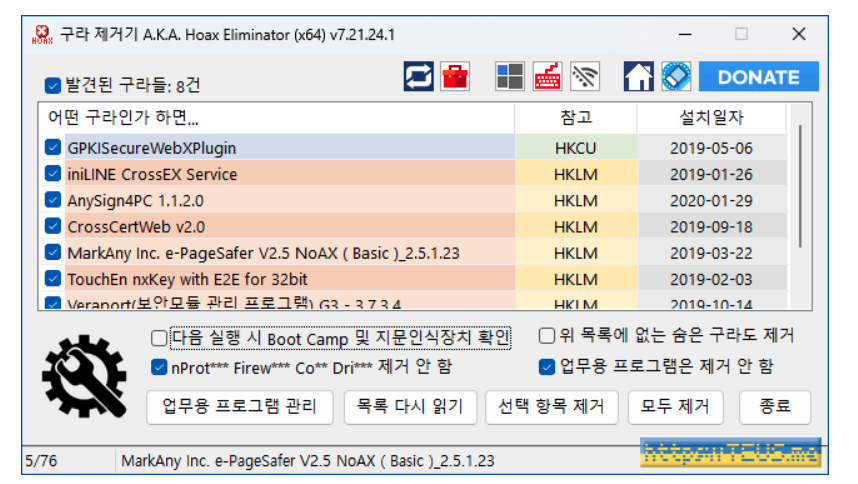The height and width of the screenshot is (484, 858).
Task: Click date 2019-02-03
Action: 711,279
